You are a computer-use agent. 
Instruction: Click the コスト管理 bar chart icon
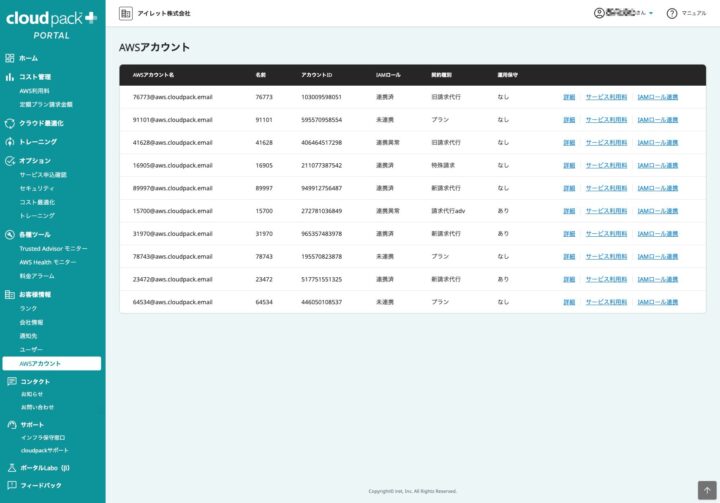(10, 77)
